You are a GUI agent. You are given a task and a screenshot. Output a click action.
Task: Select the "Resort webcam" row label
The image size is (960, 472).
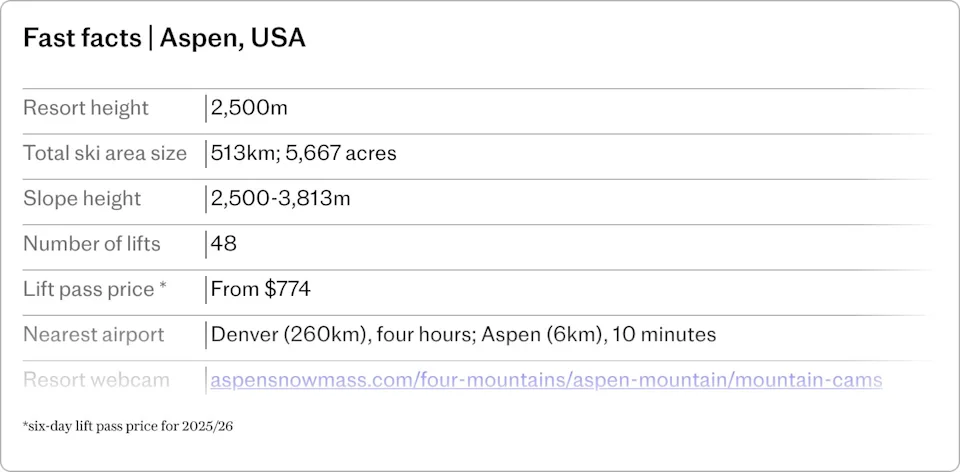(96, 380)
